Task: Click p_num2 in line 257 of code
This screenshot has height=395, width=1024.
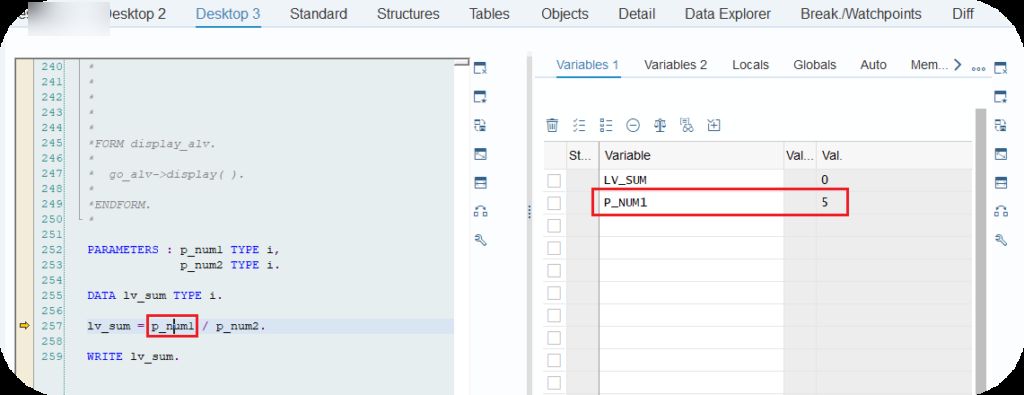Action: click(238, 326)
